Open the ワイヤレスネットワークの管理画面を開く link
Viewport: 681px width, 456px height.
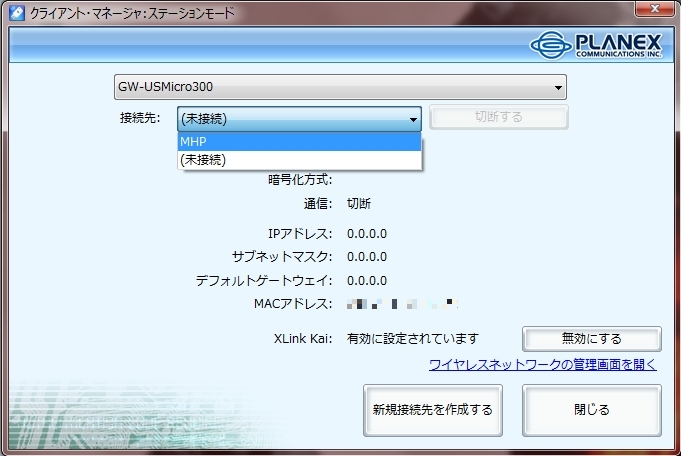coord(543,364)
